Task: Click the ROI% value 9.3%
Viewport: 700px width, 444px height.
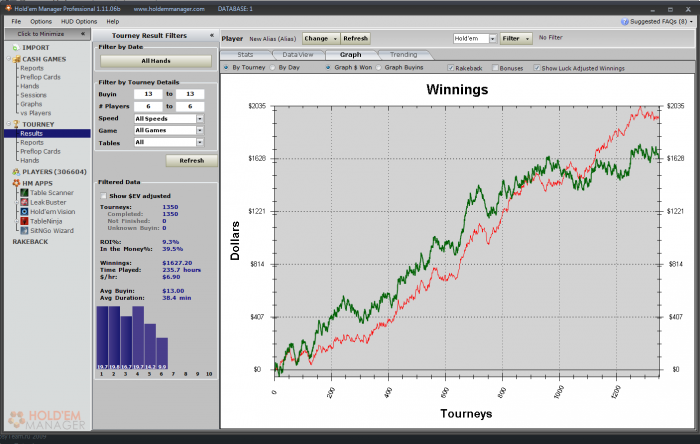Action: point(171,242)
